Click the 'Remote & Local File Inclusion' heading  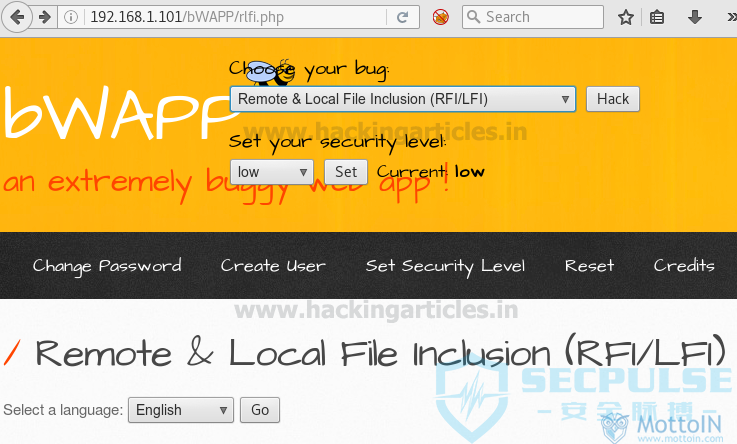[381, 353]
